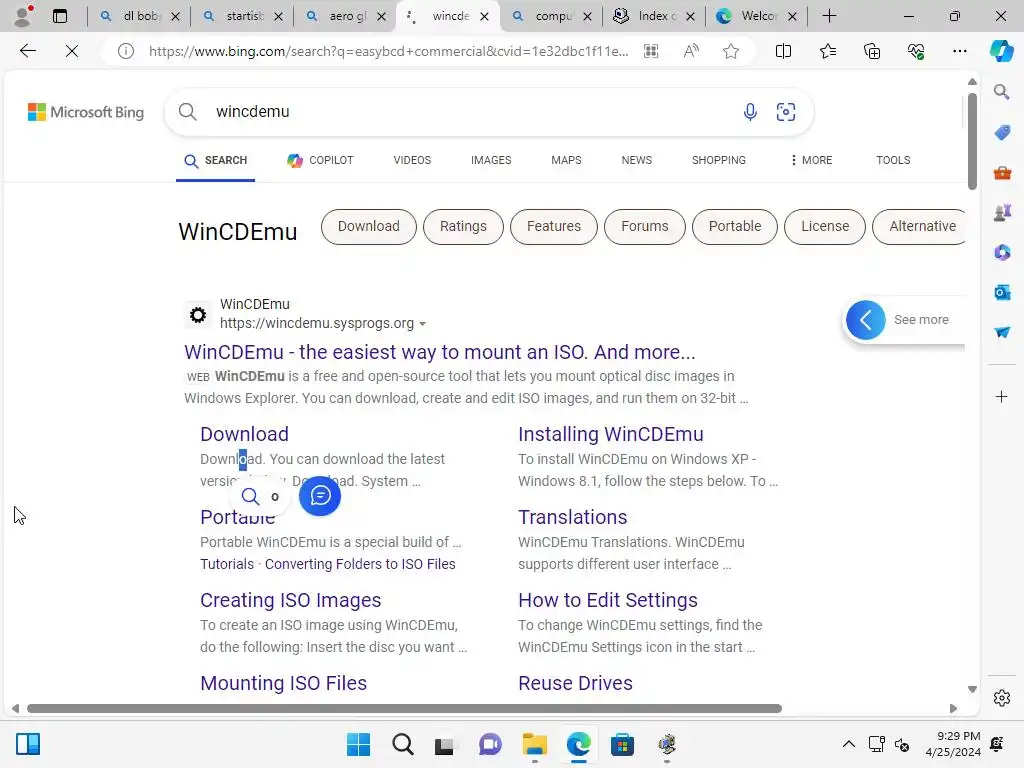This screenshot has height=768, width=1024.
Task: Open browser profile icon
Action: pyautogui.click(x=23, y=16)
